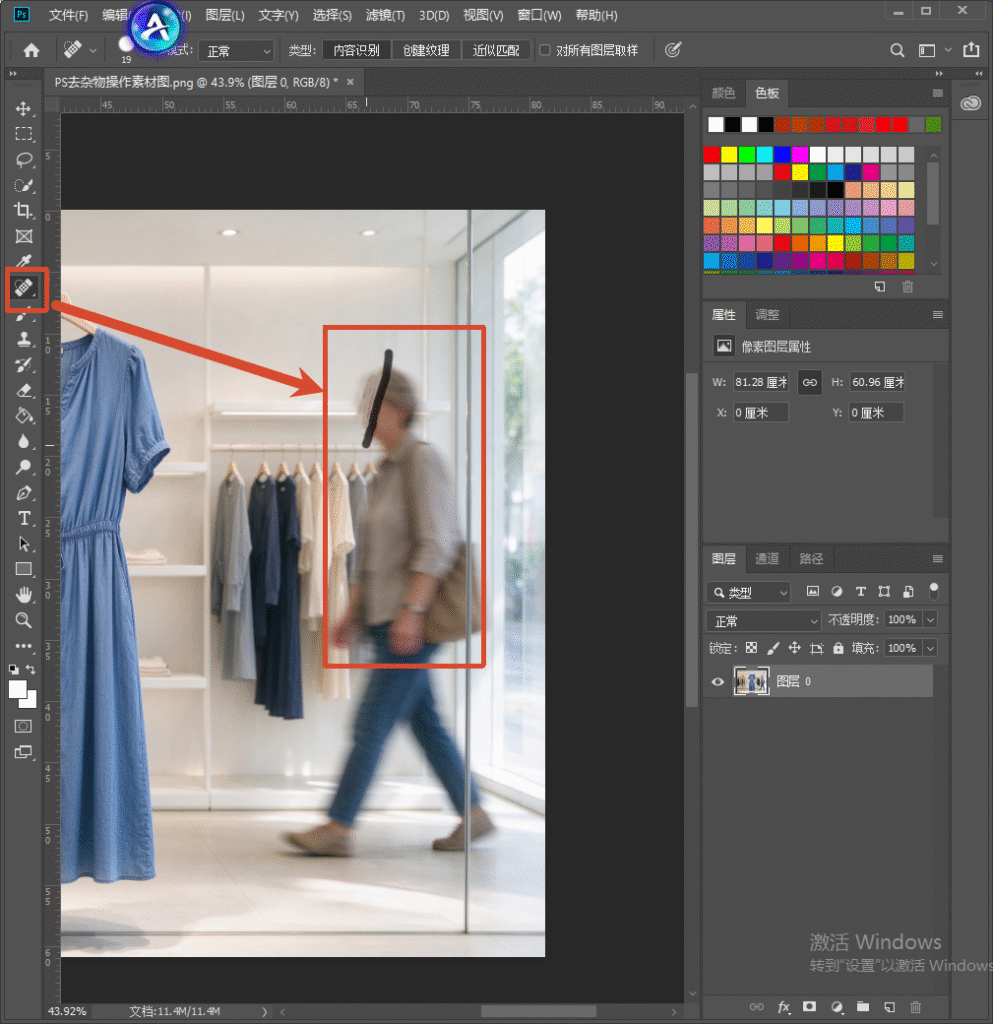Open the 模式 正常 dropdown in options bar
The height and width of the screenshot is (1024, 993).
click(x=237, y=51)
